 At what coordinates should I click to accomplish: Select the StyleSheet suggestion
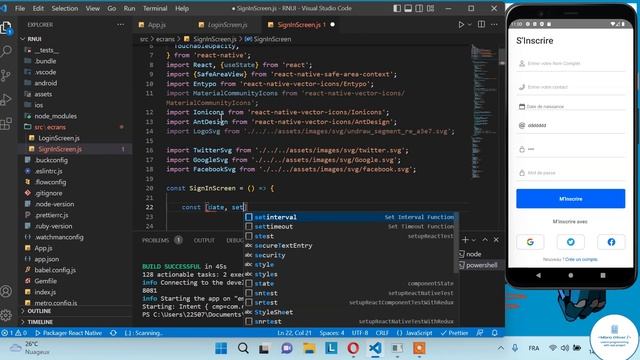tap(350, 312)
